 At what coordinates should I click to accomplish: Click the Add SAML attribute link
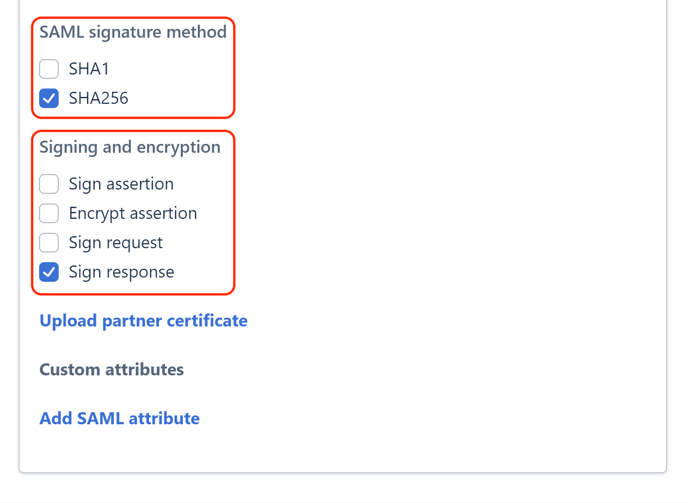click(119, 418)
